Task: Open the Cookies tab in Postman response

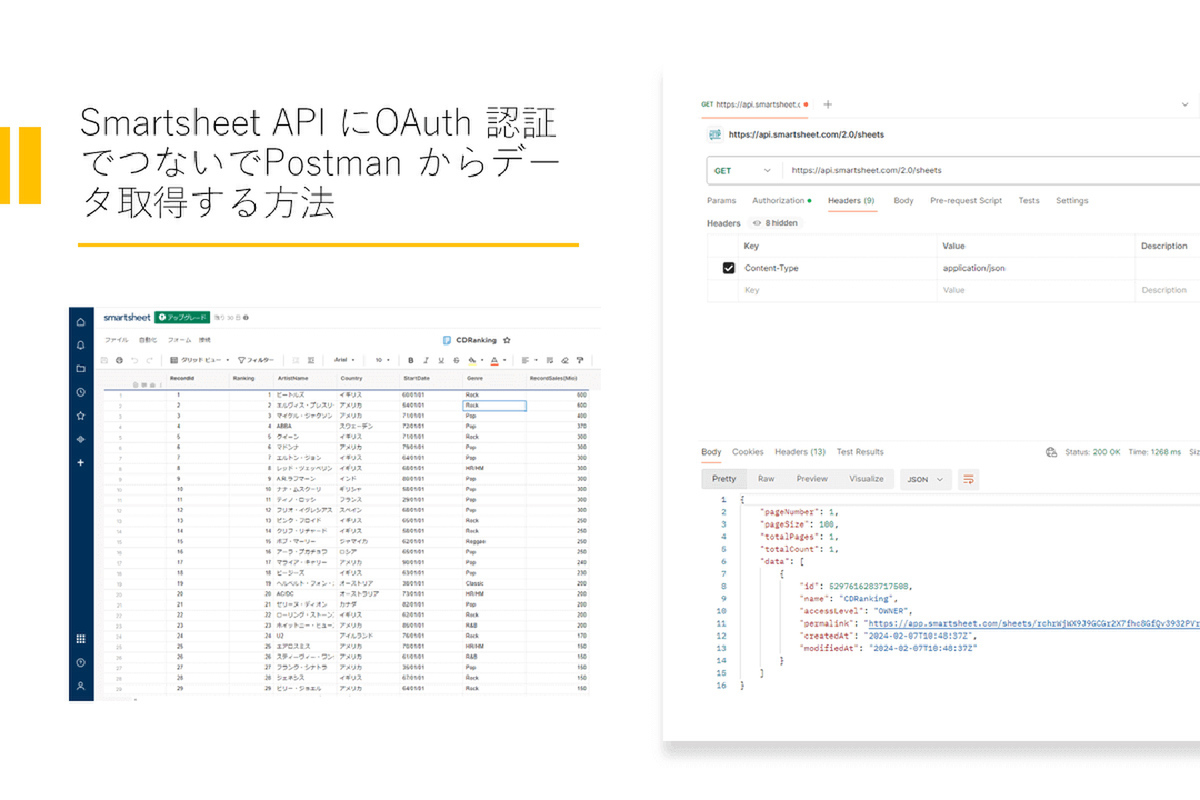Action: pyautogui.click(x=747, y=452)
